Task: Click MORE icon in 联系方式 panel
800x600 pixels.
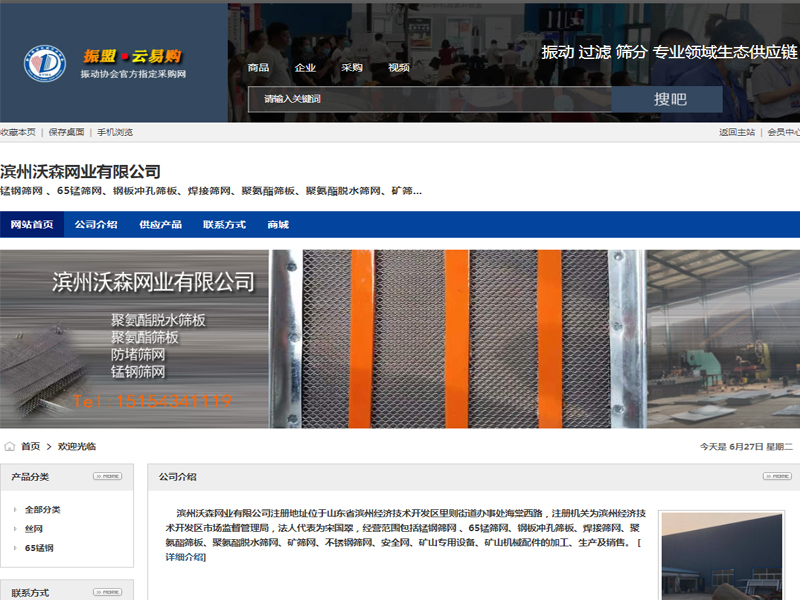Action: pos(107,592)
